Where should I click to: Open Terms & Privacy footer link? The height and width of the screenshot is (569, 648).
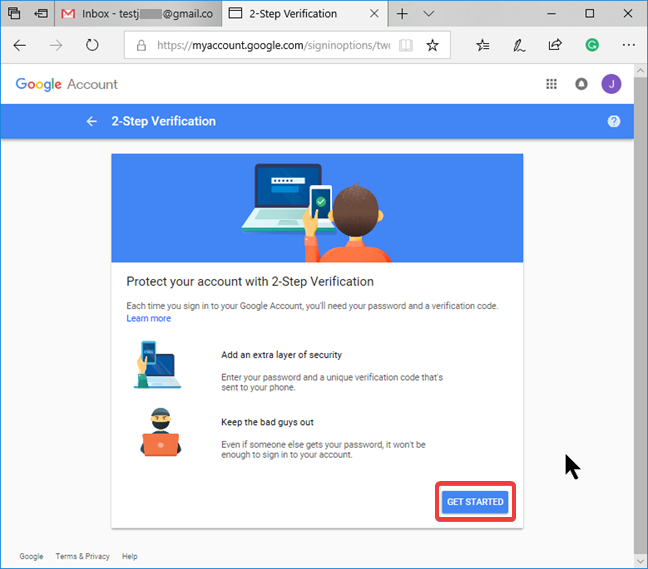click(x=83, y=556)
